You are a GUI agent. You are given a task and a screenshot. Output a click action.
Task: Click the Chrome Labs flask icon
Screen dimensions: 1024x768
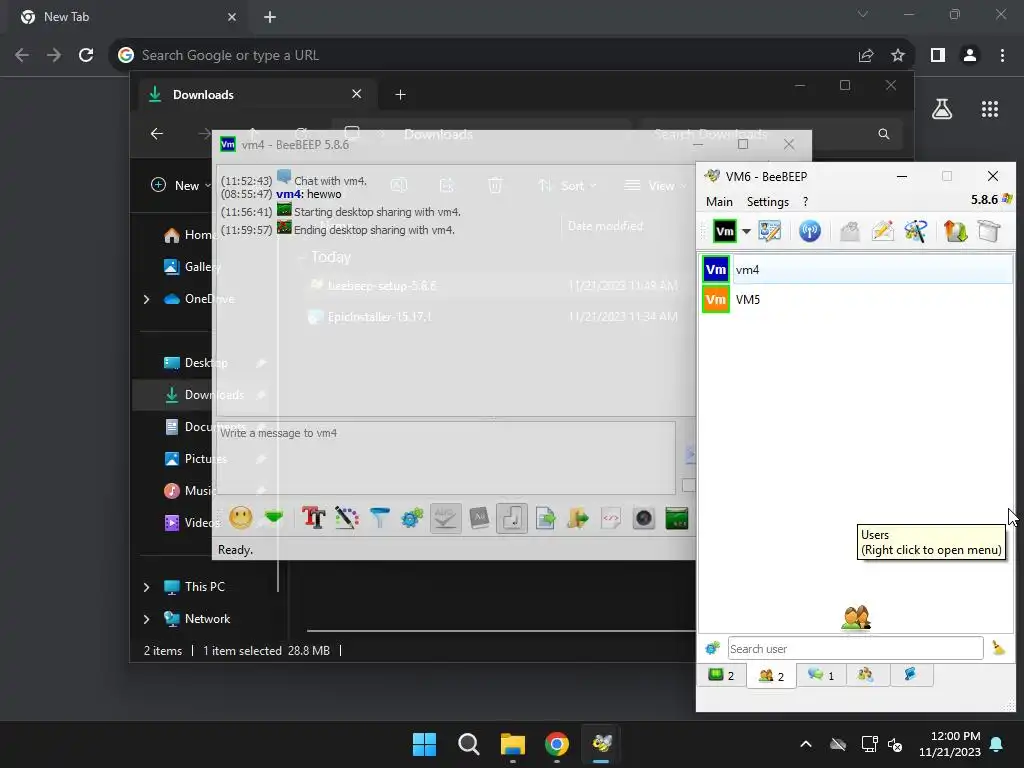(x=942, y=109)
